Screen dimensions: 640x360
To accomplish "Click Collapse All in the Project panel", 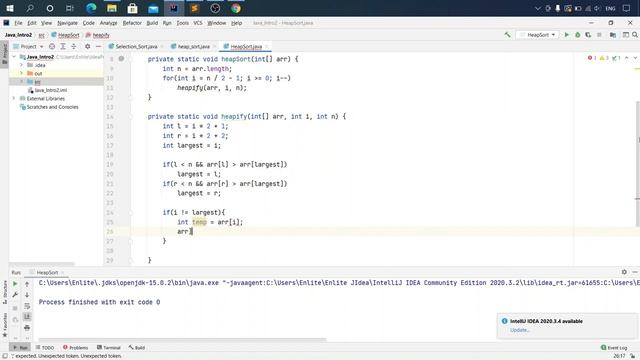I will (x=74, y=47).
